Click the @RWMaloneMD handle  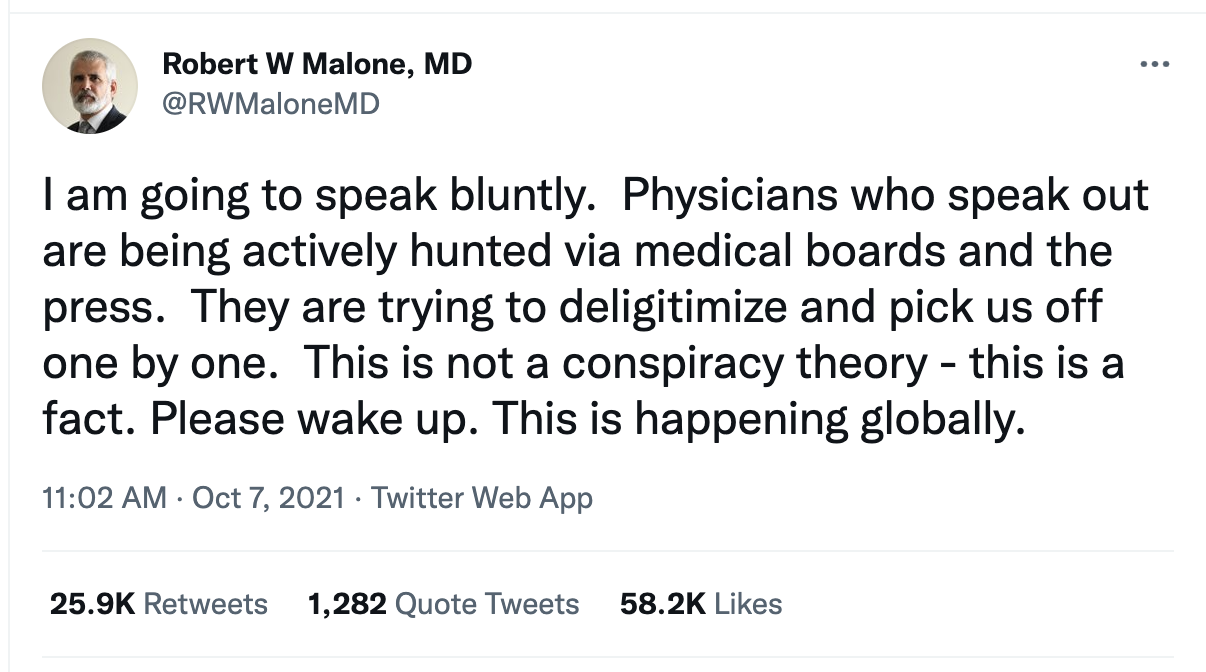tap(270, 103)
